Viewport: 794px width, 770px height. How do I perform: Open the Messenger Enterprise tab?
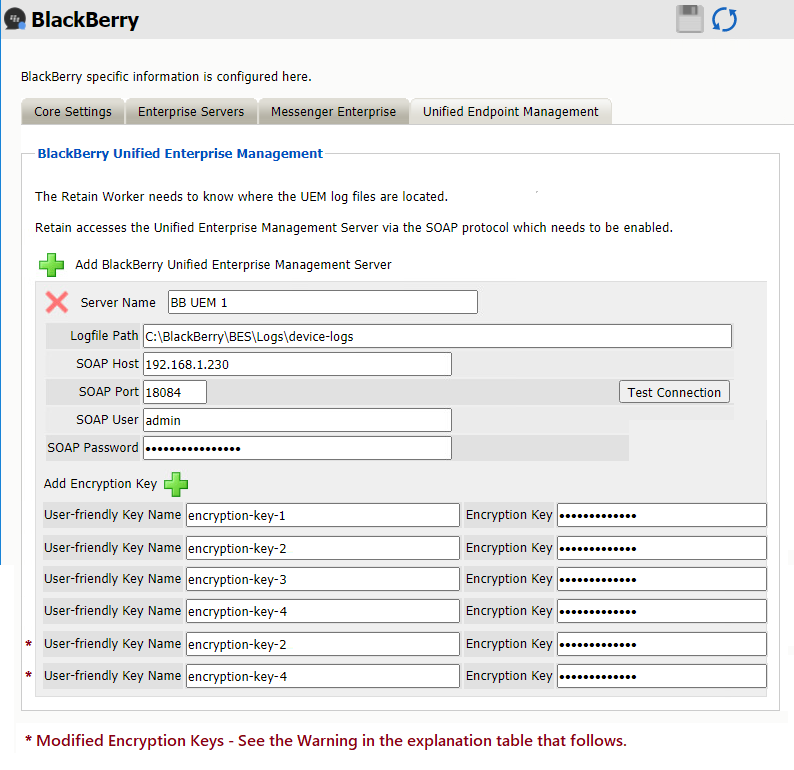pos(334,112)
